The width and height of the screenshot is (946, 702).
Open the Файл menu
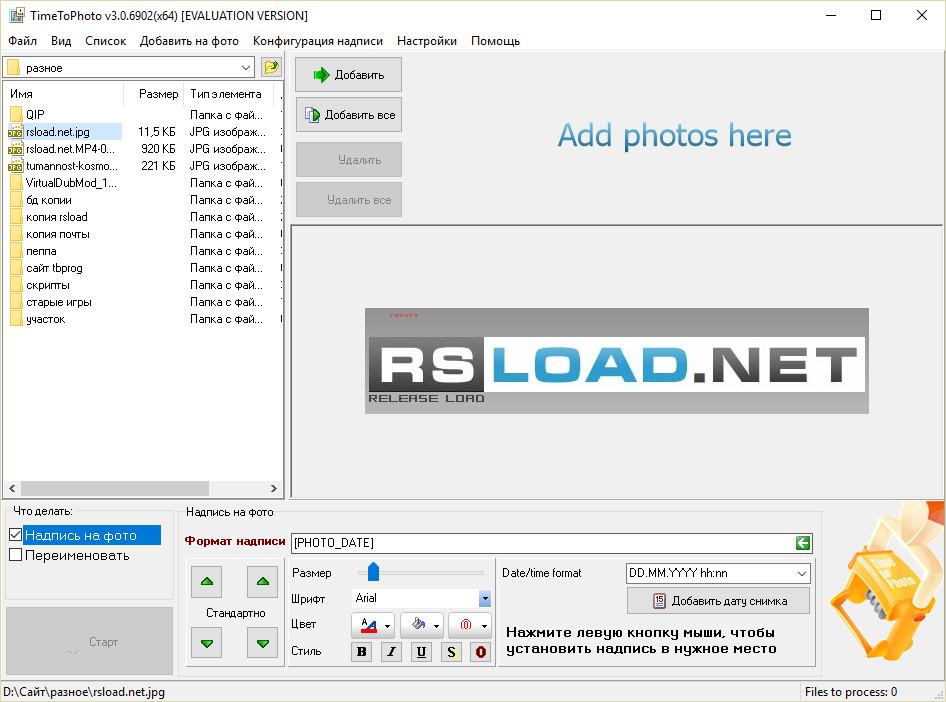[22, 40]
